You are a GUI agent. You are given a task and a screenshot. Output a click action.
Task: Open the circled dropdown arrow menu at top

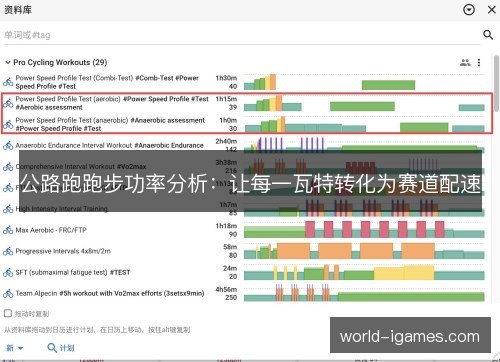[x=469, y=10]
